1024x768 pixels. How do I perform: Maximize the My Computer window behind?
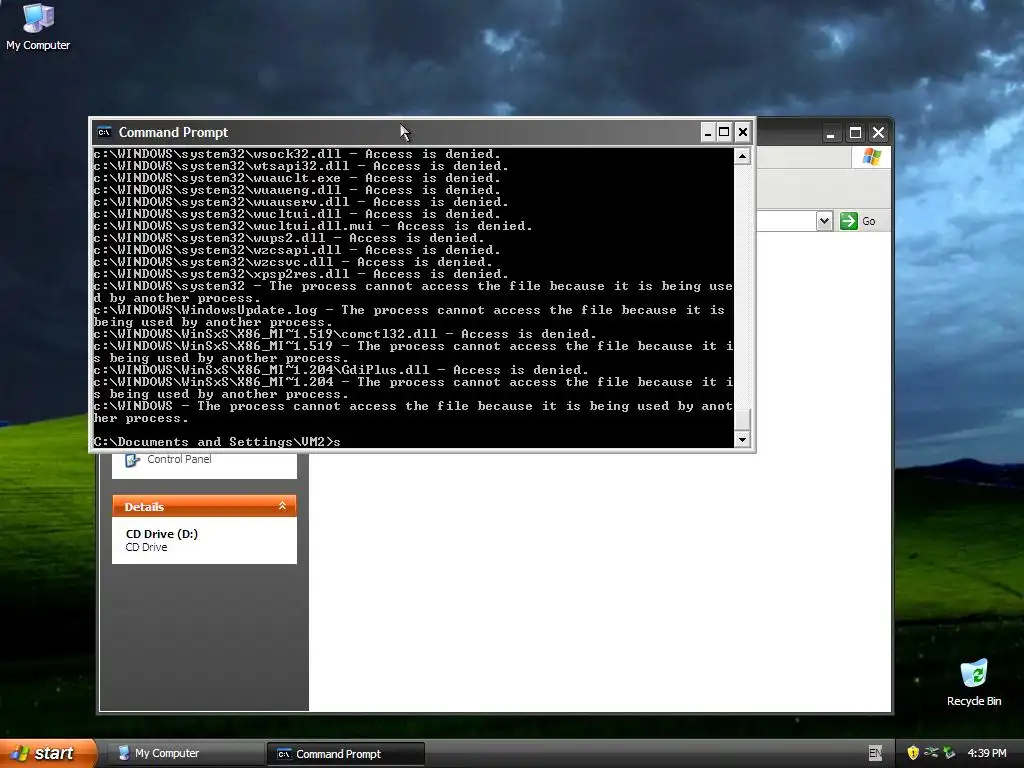pyautogui.click(x=855, y=133)
